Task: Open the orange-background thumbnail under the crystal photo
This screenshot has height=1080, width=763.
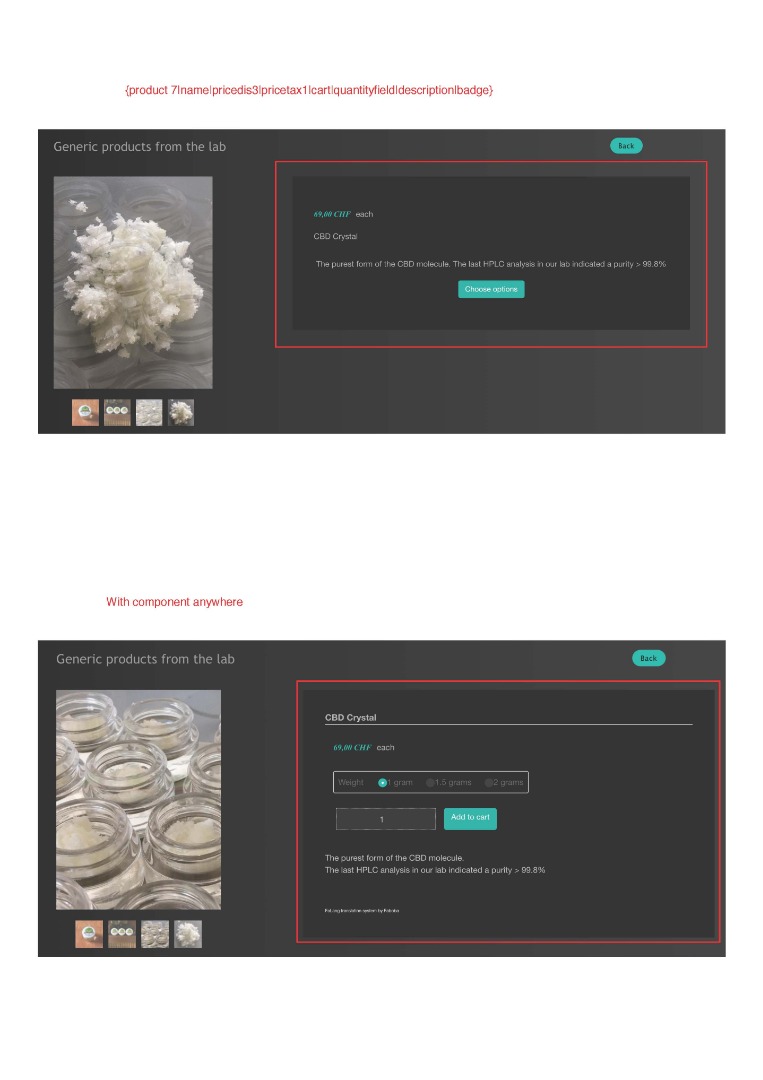Action: click(x=85, y=413)
